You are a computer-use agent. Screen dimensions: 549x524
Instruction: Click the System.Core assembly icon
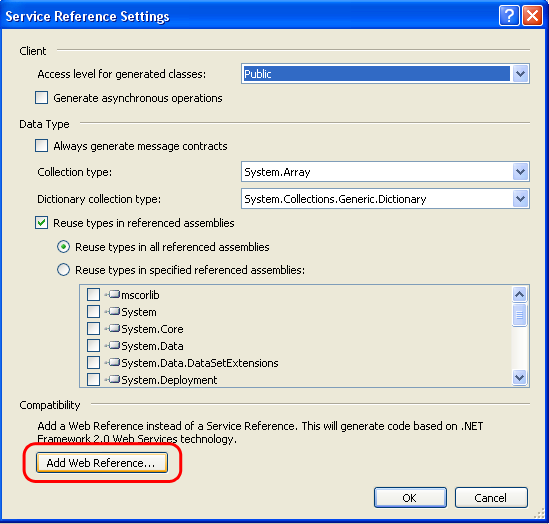114,328
